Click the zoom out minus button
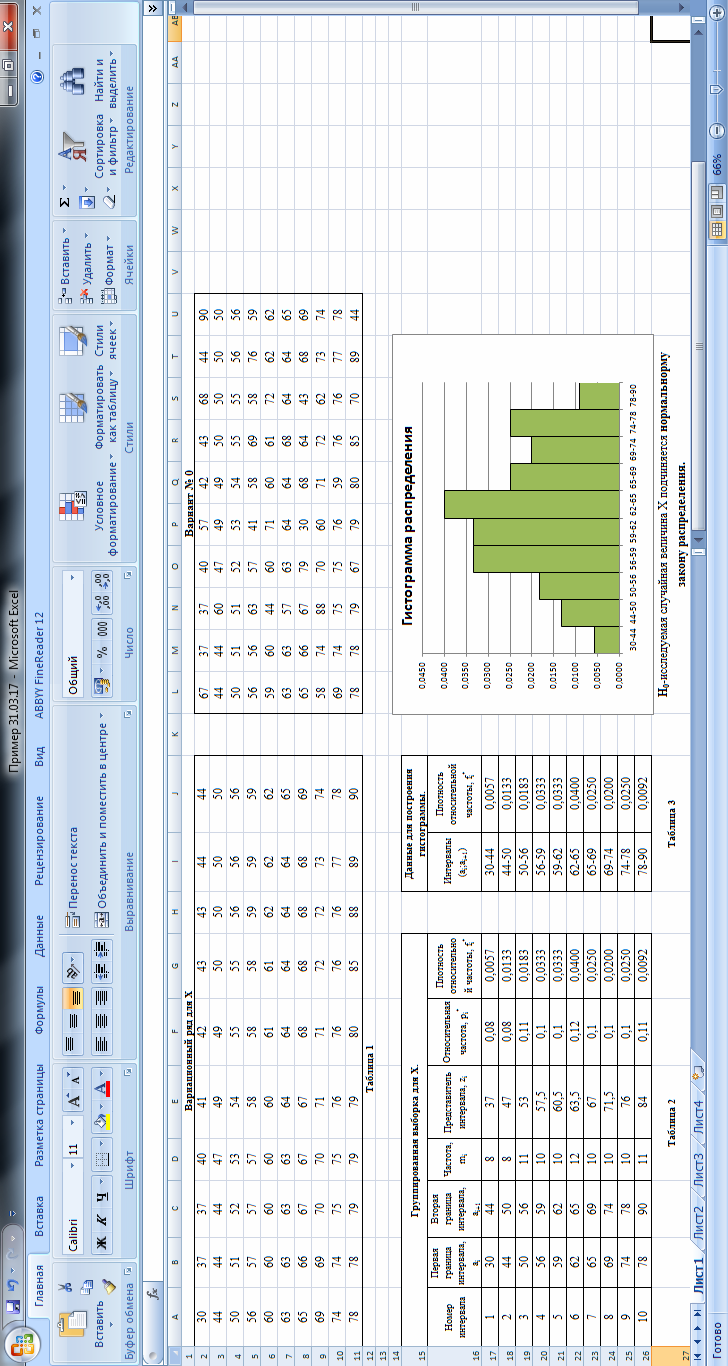 point(717,131)
